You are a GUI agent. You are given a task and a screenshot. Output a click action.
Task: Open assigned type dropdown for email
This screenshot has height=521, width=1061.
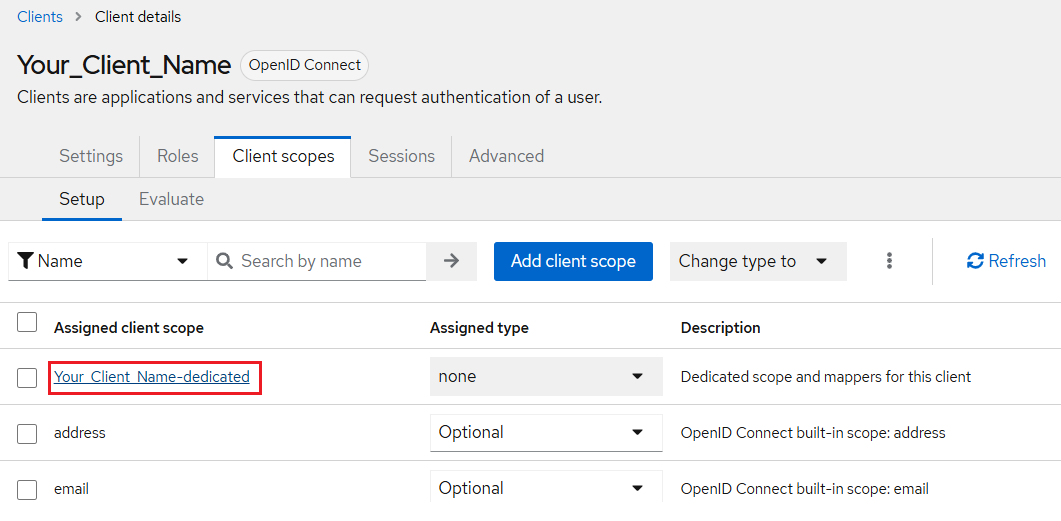click(546, 489)
